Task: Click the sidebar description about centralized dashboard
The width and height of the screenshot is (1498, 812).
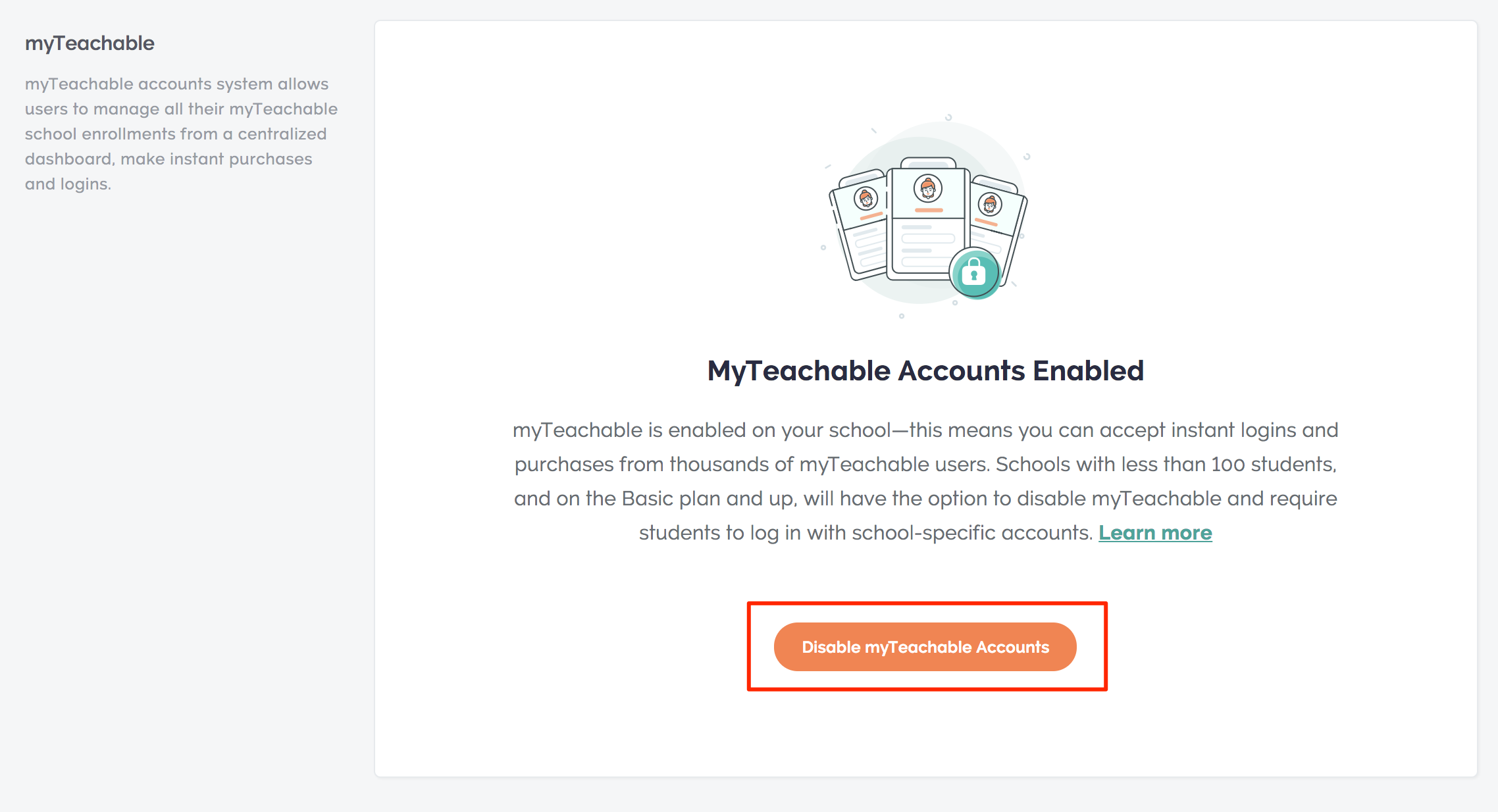Action: click(x=181, y=134)
